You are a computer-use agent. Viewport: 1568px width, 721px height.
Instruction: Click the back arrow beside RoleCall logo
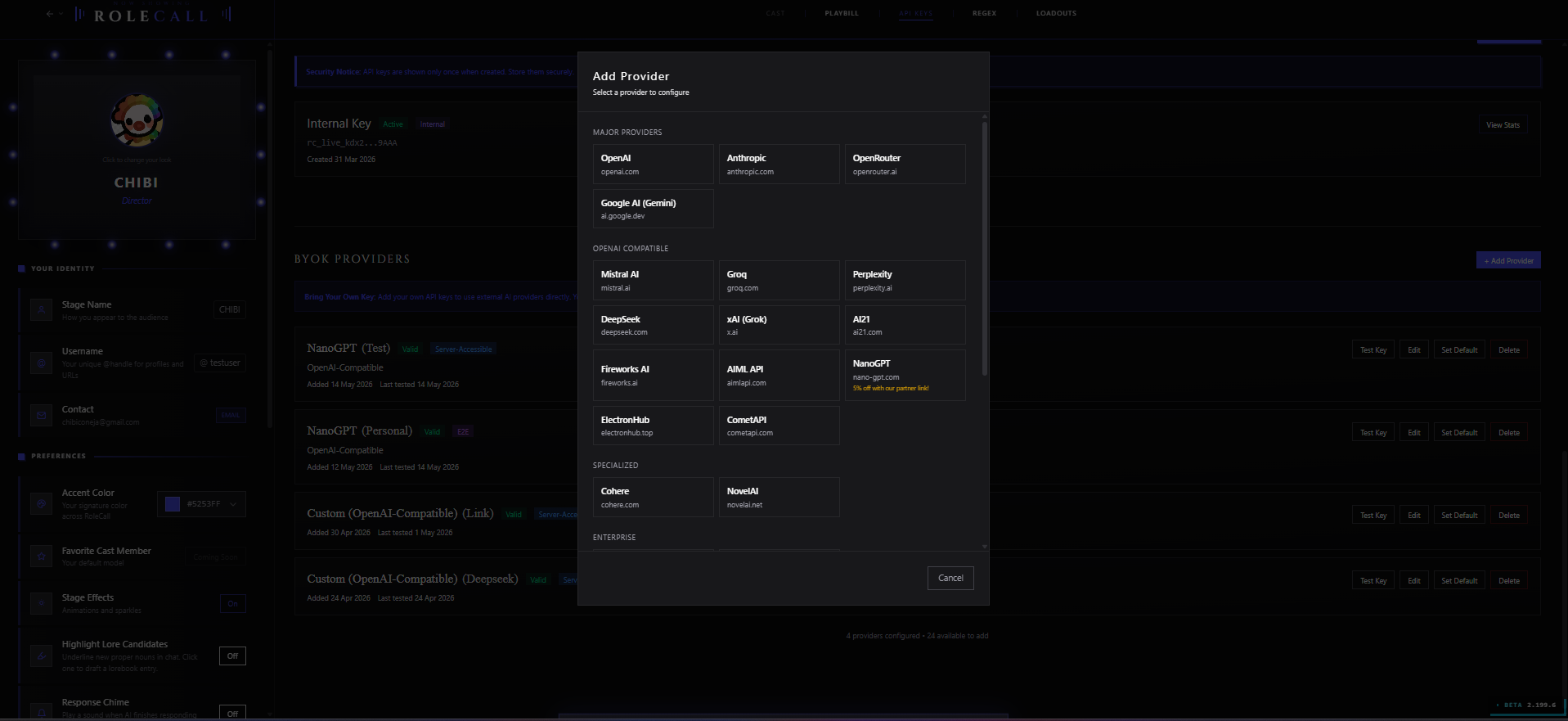(x=50, y=14)
